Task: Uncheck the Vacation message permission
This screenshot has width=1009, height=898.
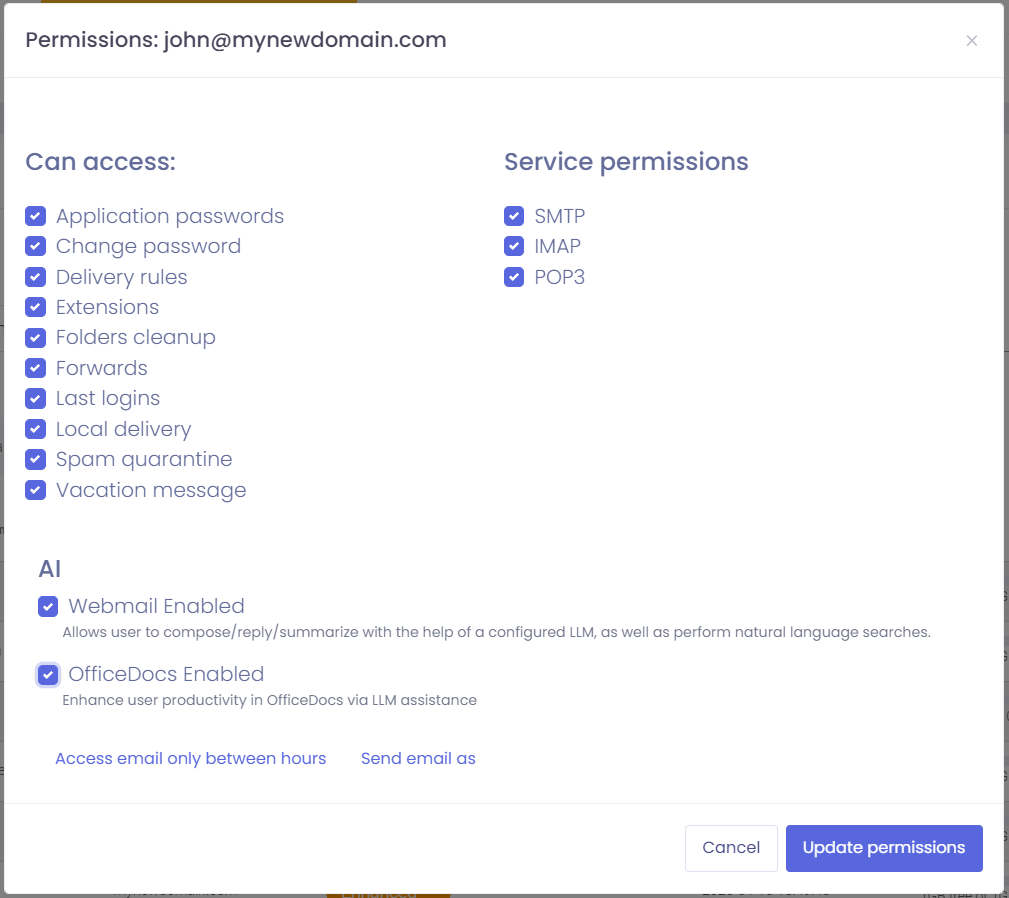Action: coord(36,490)
